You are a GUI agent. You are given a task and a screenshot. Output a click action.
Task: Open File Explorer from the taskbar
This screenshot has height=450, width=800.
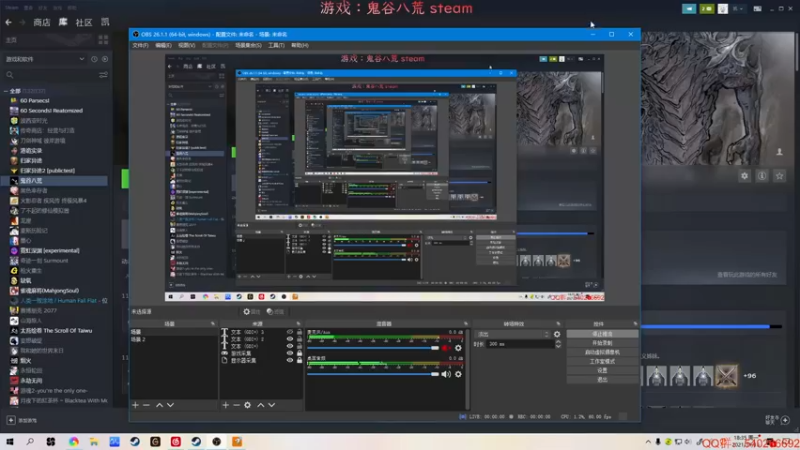click(94, 441)
